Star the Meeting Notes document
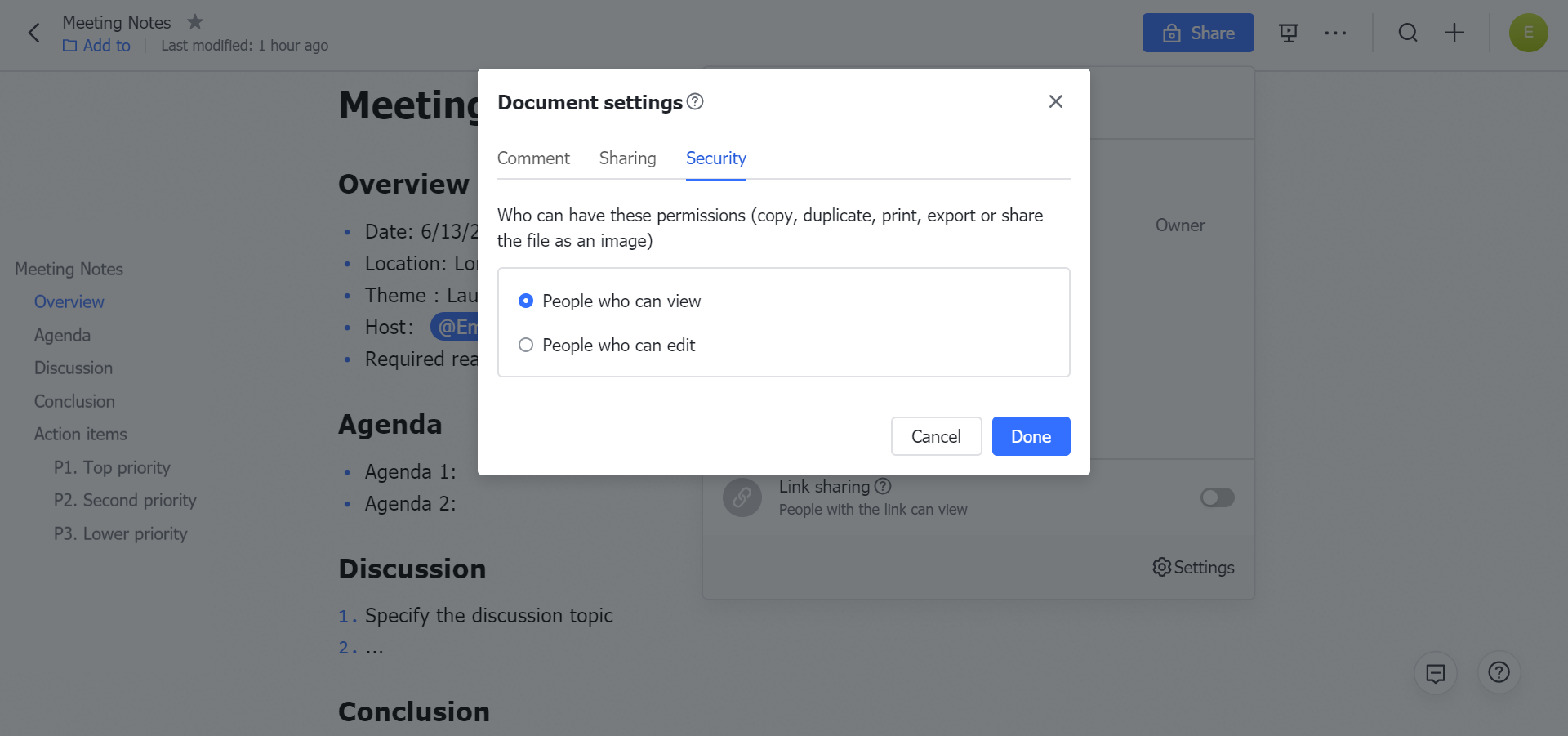1568x736 pixels. click(195, 22)
